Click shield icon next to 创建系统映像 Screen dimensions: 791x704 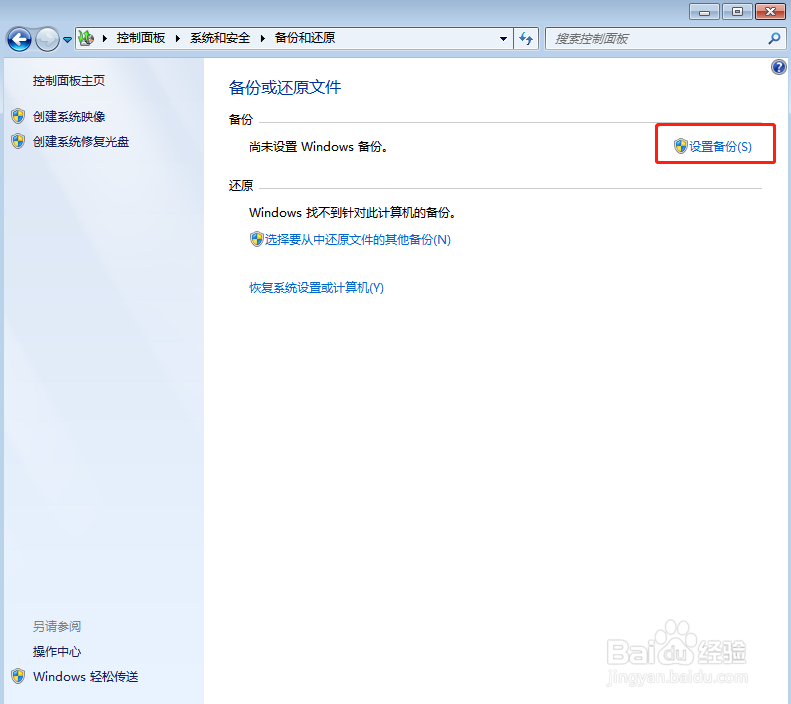(18, 116)
